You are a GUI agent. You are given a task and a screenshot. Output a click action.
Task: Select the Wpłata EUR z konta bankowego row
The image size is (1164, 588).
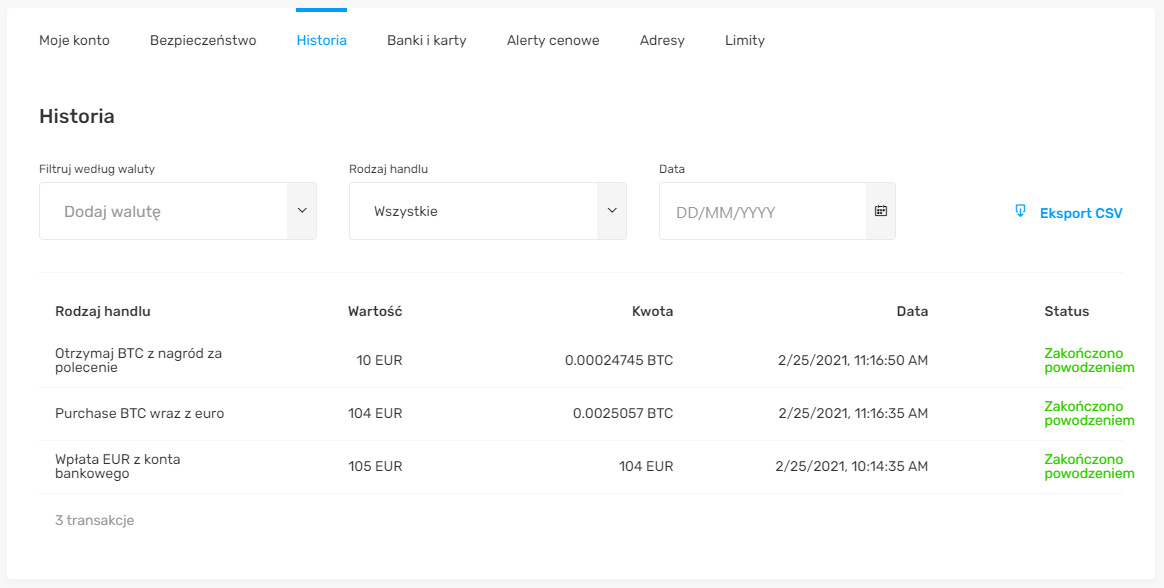(x=581, y=466)
